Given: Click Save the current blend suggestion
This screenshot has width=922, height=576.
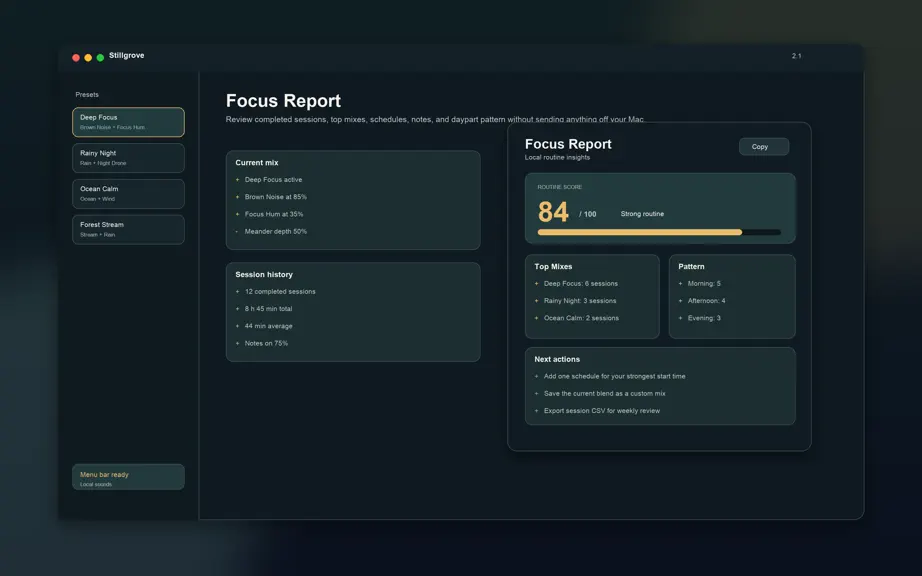Looking at the screenshot, I should (x=604, y=394).
